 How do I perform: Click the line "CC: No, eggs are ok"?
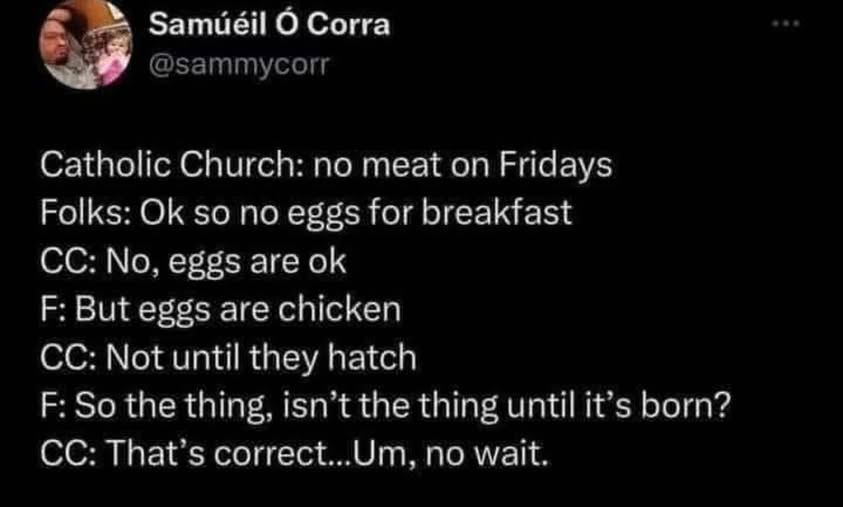click(193, 262)
